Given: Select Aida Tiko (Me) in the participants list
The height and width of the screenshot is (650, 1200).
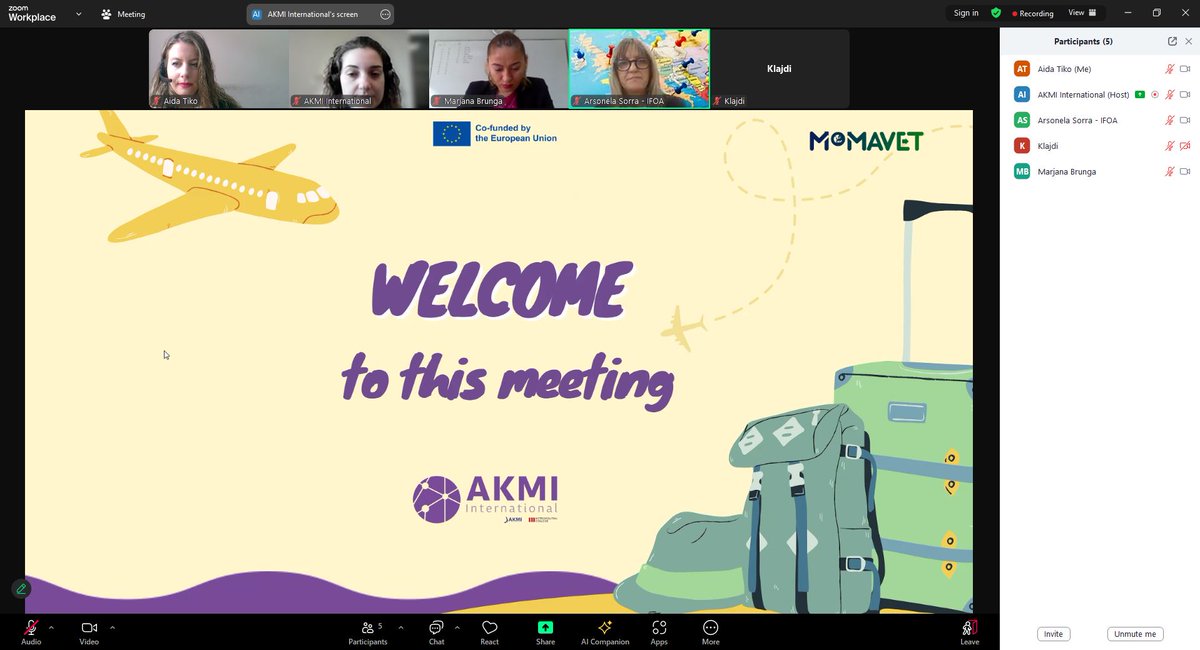Looking at the screenshot, I should pyautogui.click(x=1100, y=68).
